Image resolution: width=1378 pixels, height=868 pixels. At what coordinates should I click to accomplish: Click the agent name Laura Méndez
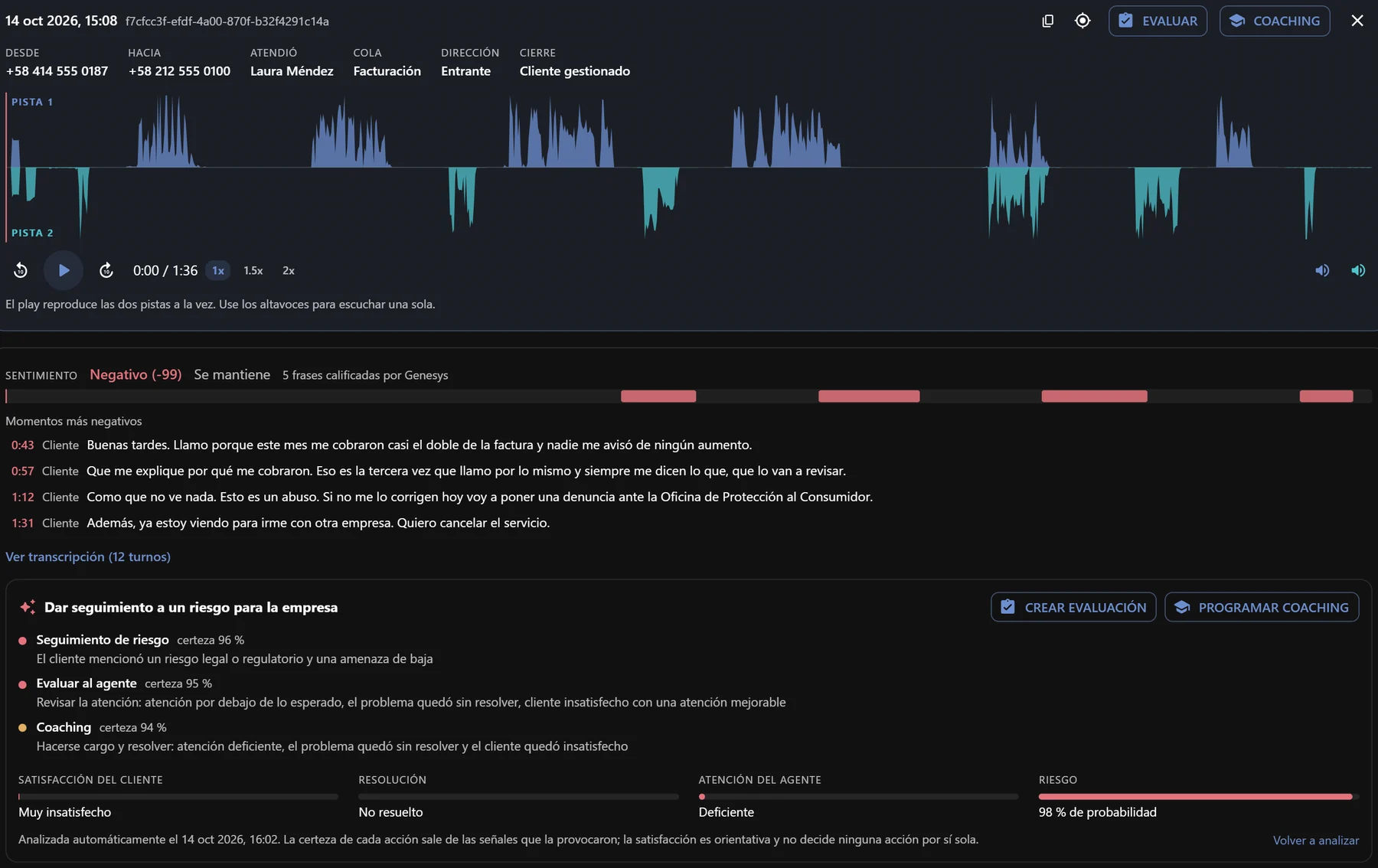click(292, 71)
